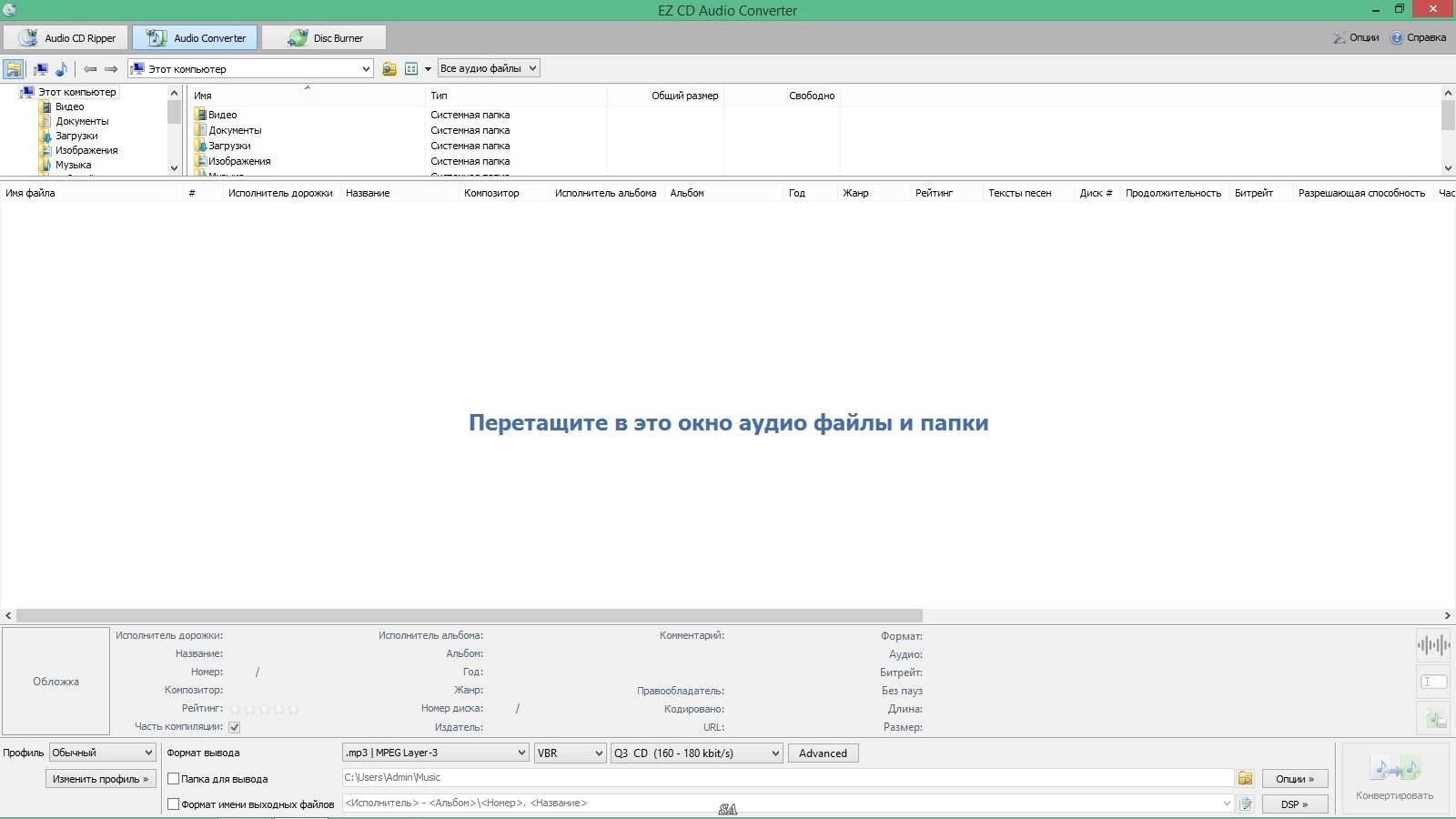Click the cover art download icon
This screenshot has width=1456, height=819.
(x=1433, y=718)
